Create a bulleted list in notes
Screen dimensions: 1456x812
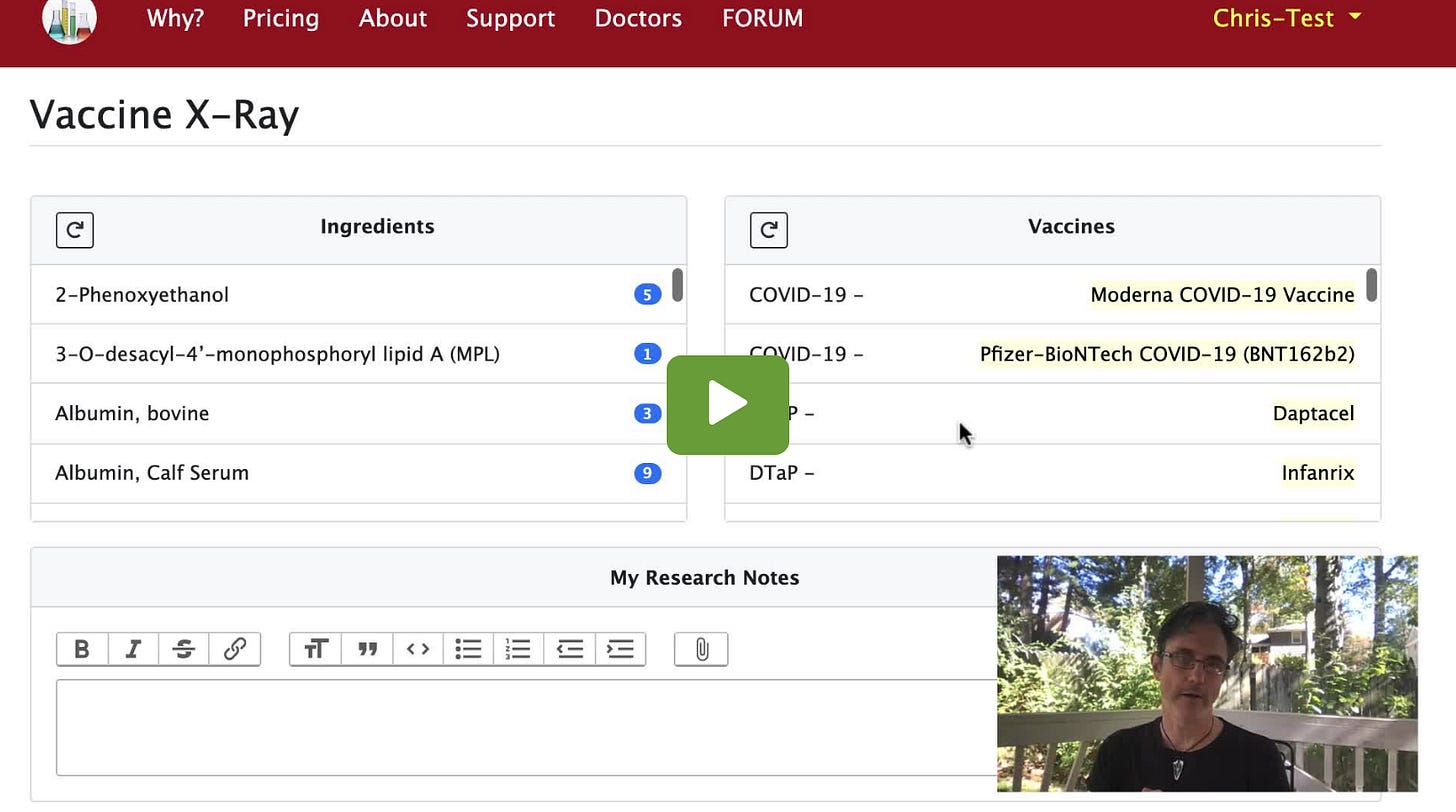point(469,649)
